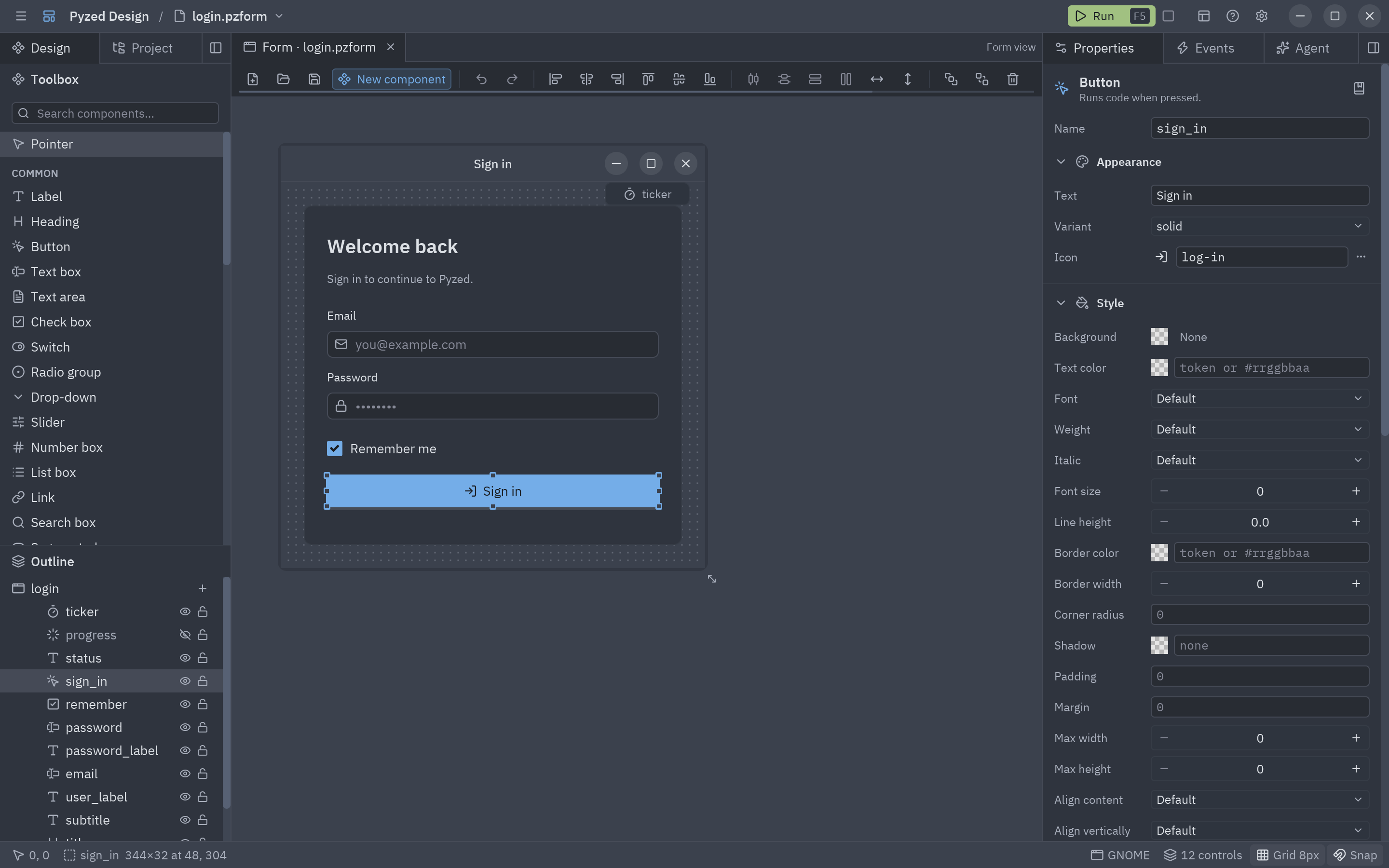Open the help icon in title bar
The image size is (1389, 868).
(x=1232, y=16)
